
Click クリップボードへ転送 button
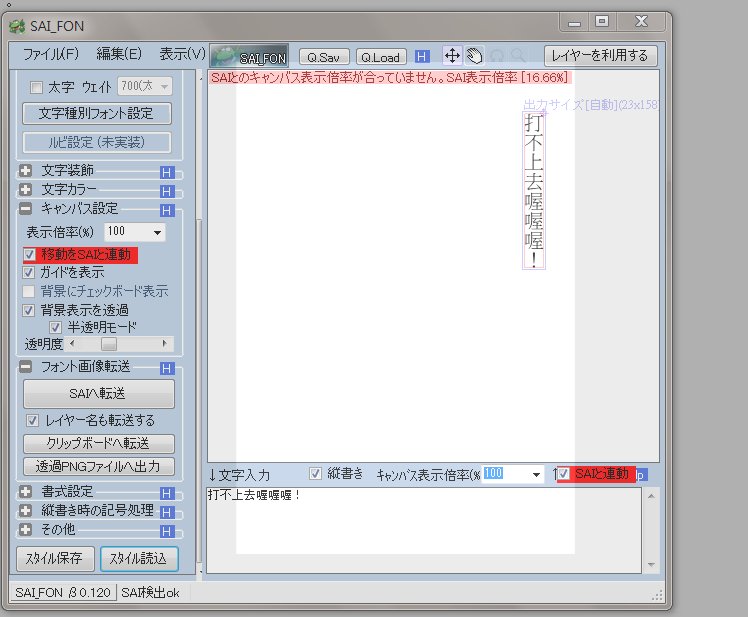tap(98, 443)
